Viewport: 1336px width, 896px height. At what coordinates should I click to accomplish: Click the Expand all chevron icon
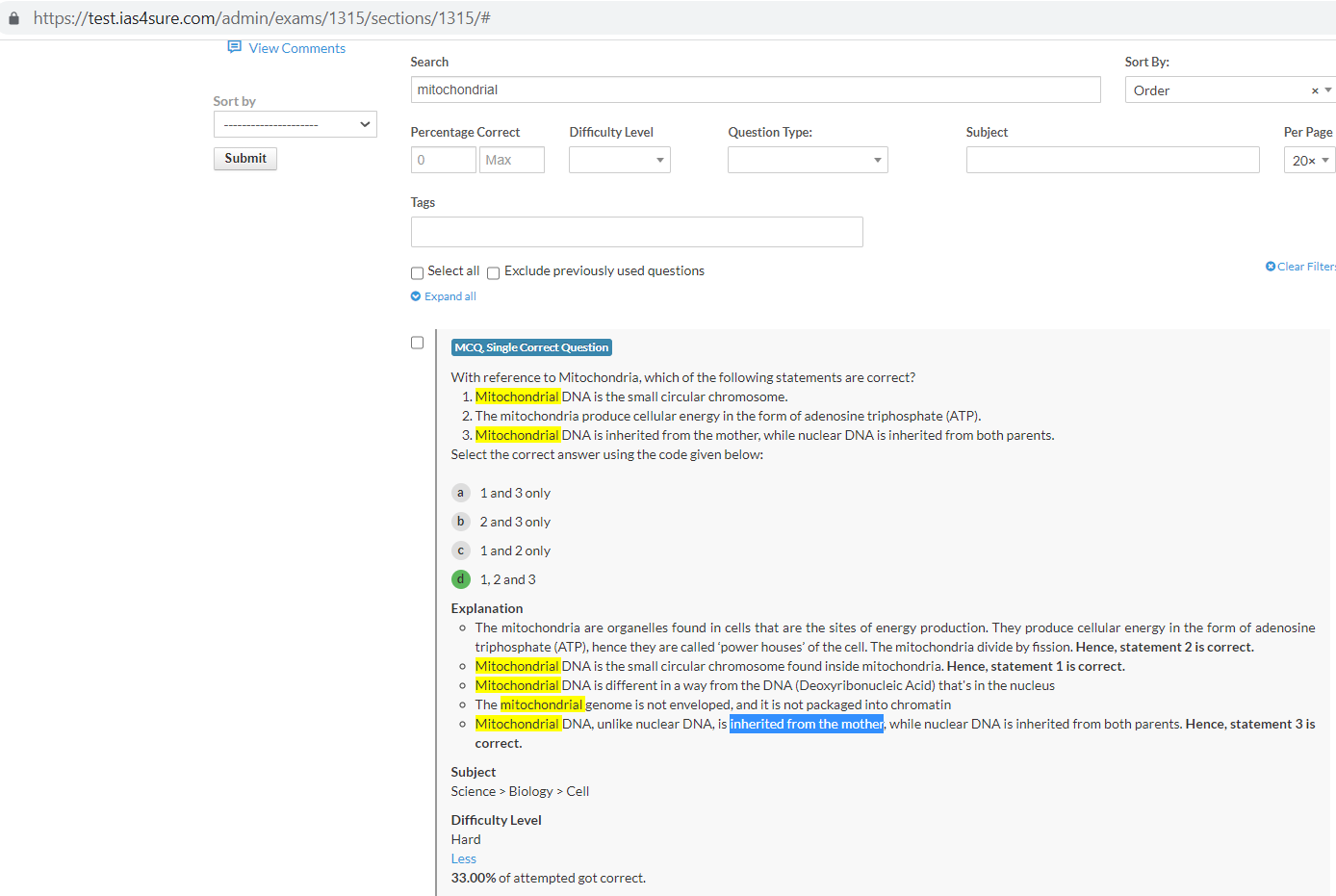pos(416,296)
